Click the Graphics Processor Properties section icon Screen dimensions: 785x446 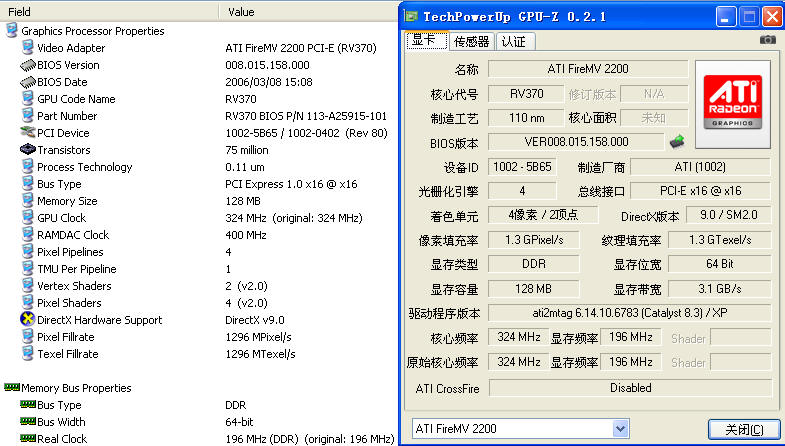coord(12,31)
